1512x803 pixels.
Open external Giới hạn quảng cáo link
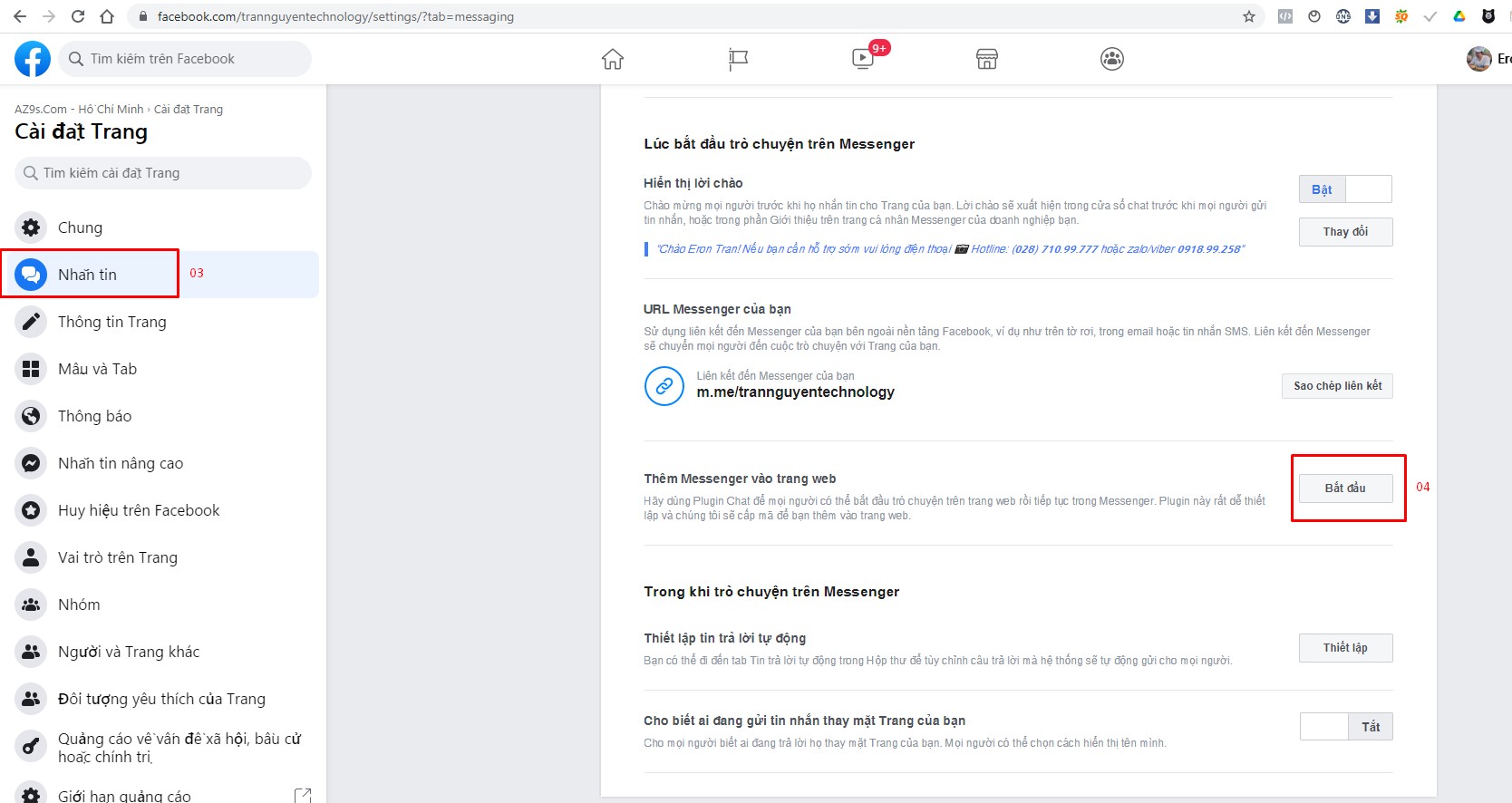(303, 795)
